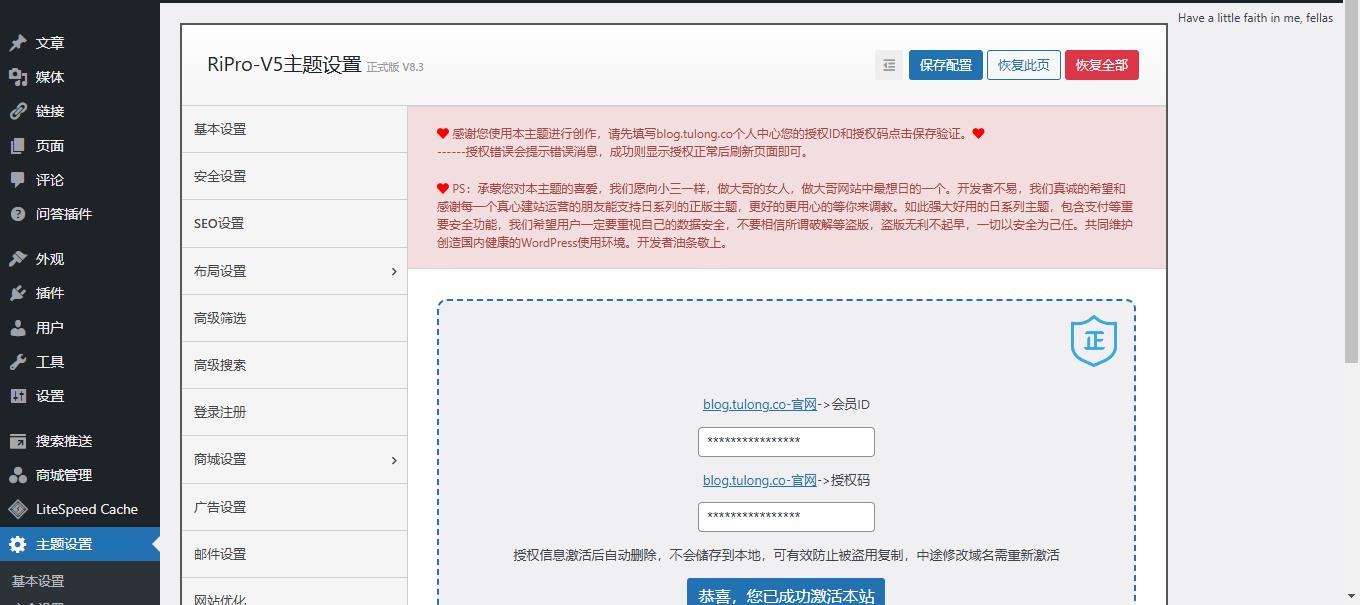Screen dimensions: 1360x605
Task: Click the pushpin icon beside 文章
Action: [18, 43]
